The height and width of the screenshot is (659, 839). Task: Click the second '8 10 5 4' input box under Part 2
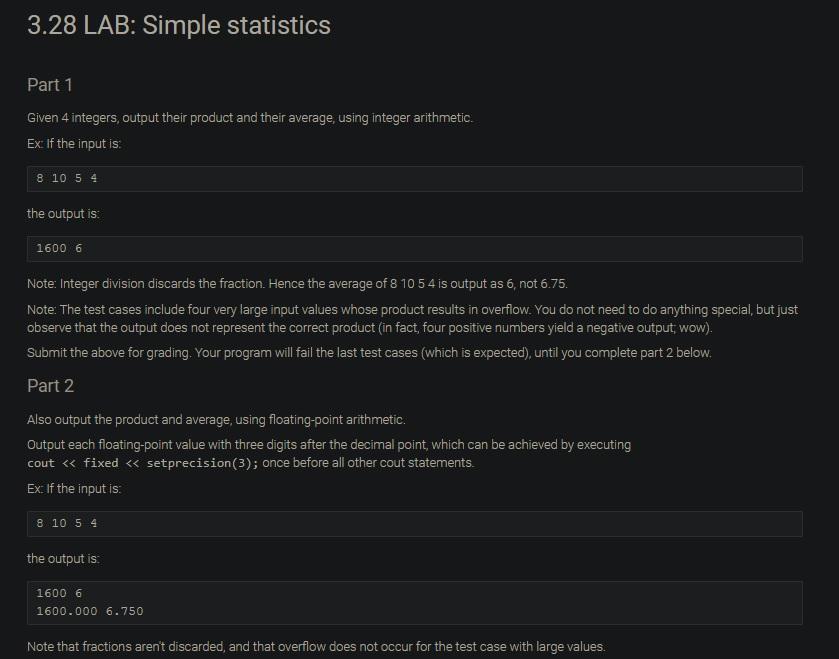click(x=415, y=524)
